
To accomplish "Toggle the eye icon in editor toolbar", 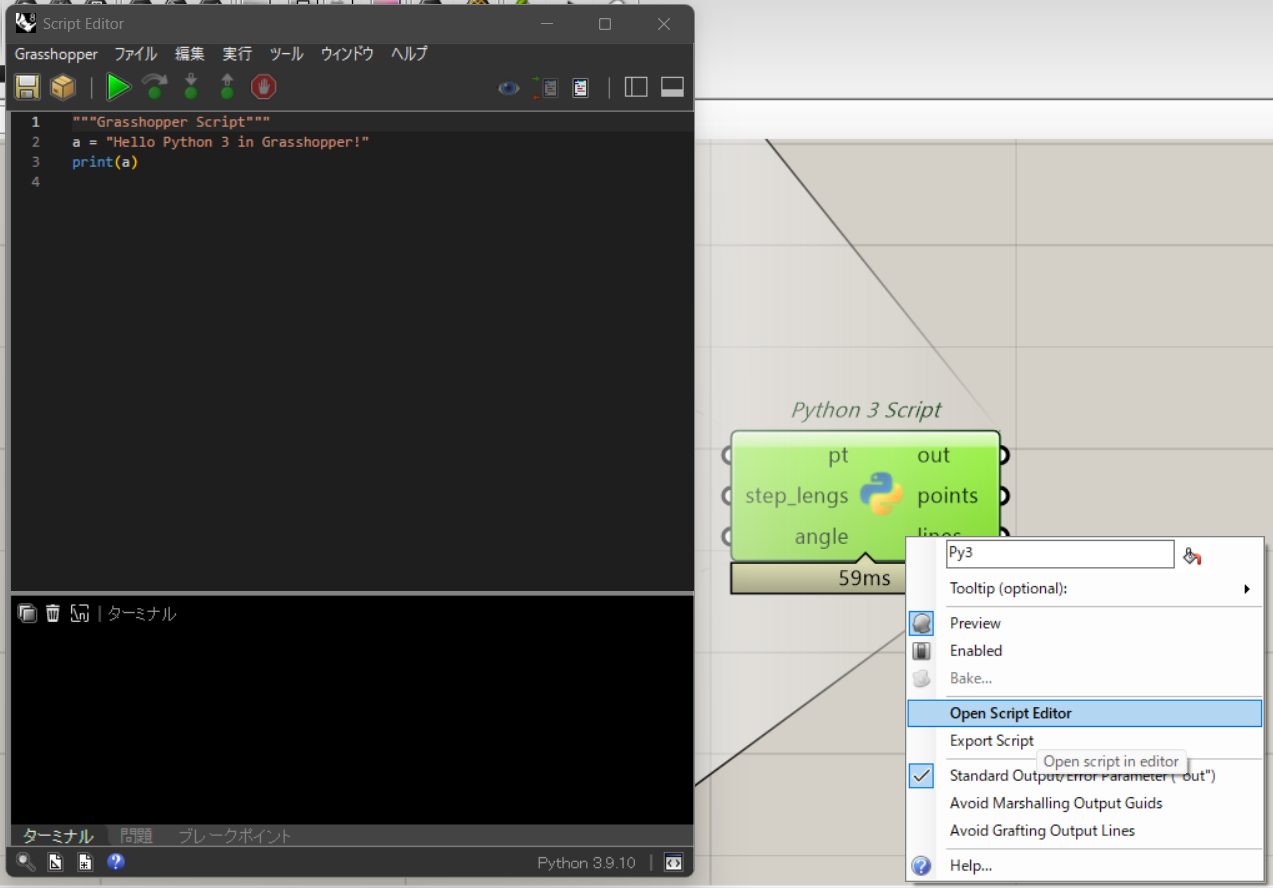I will [x=509, y=88].
